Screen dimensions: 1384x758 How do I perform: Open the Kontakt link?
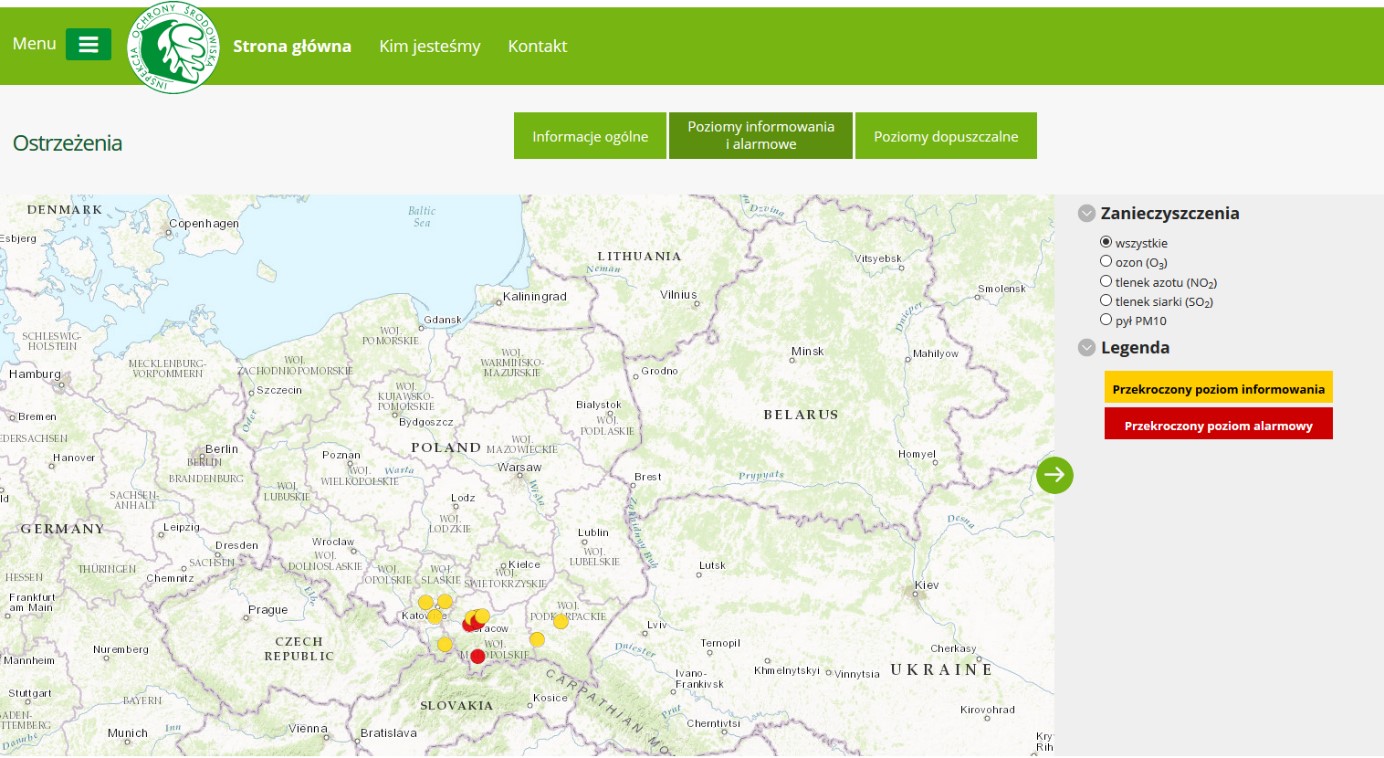537,46
